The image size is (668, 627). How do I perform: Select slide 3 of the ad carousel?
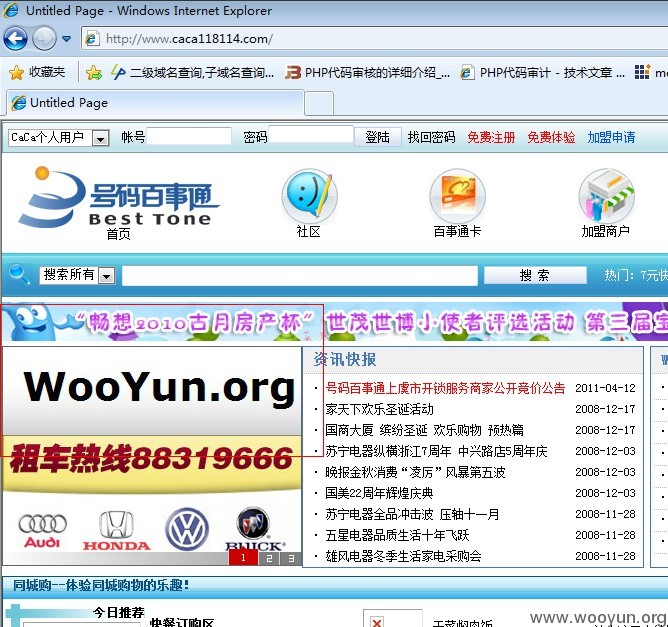(291, 558)
